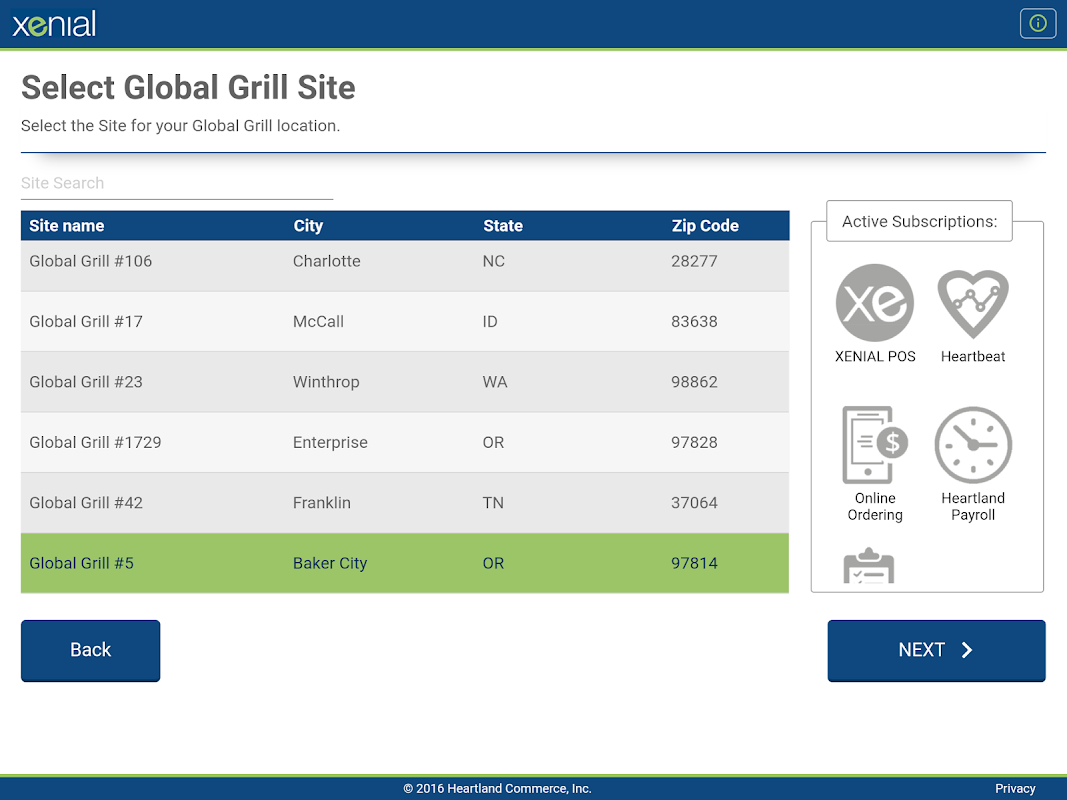Click the XENIAL POS label text
The width and height of the screenshot is (1067, 800).
point(875,356)
